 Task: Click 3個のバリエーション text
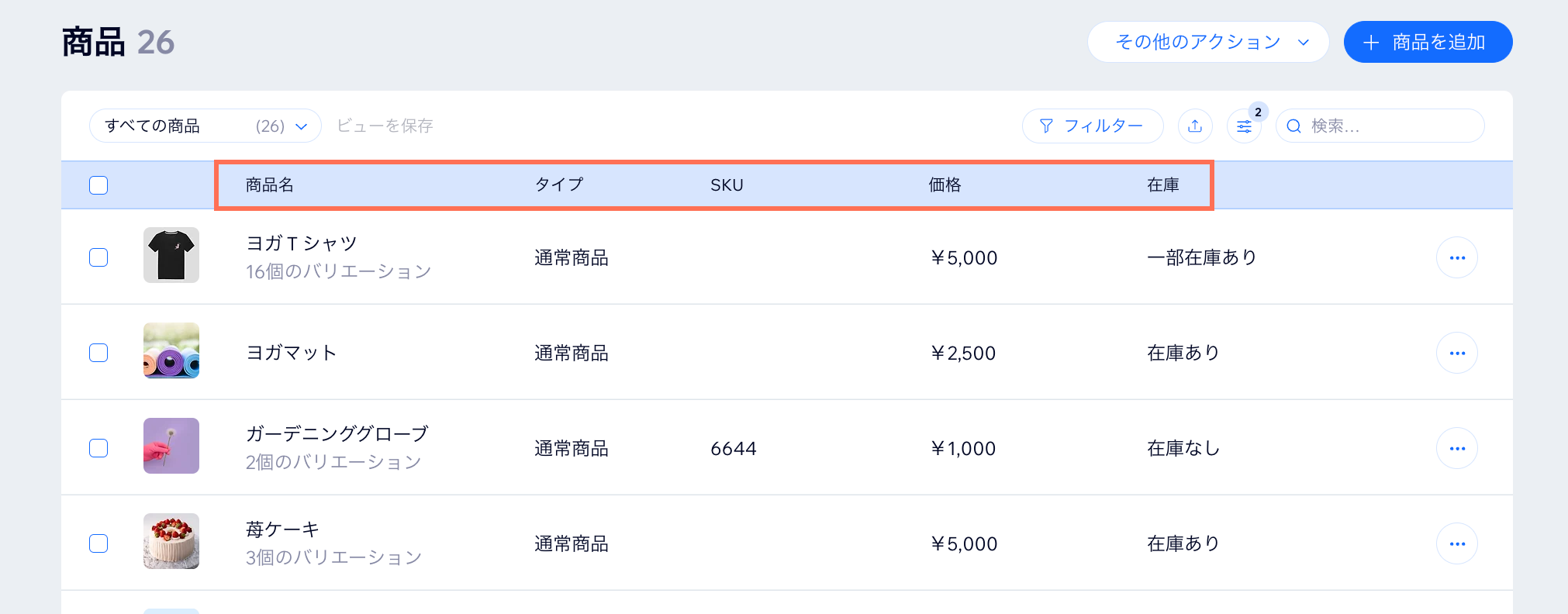[x=333, y=557]
